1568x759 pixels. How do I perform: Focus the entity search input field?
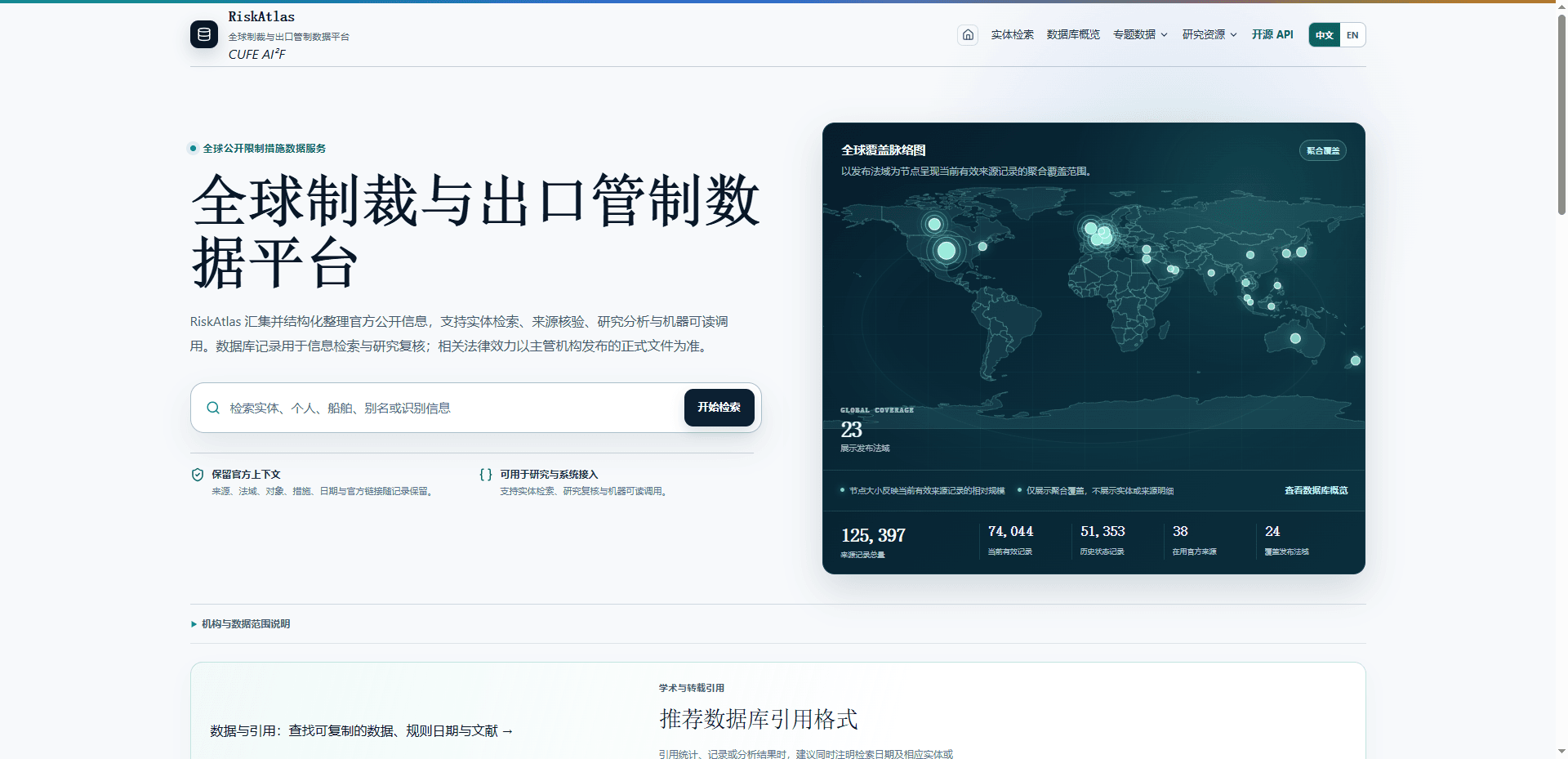click(x=453, y=408)
